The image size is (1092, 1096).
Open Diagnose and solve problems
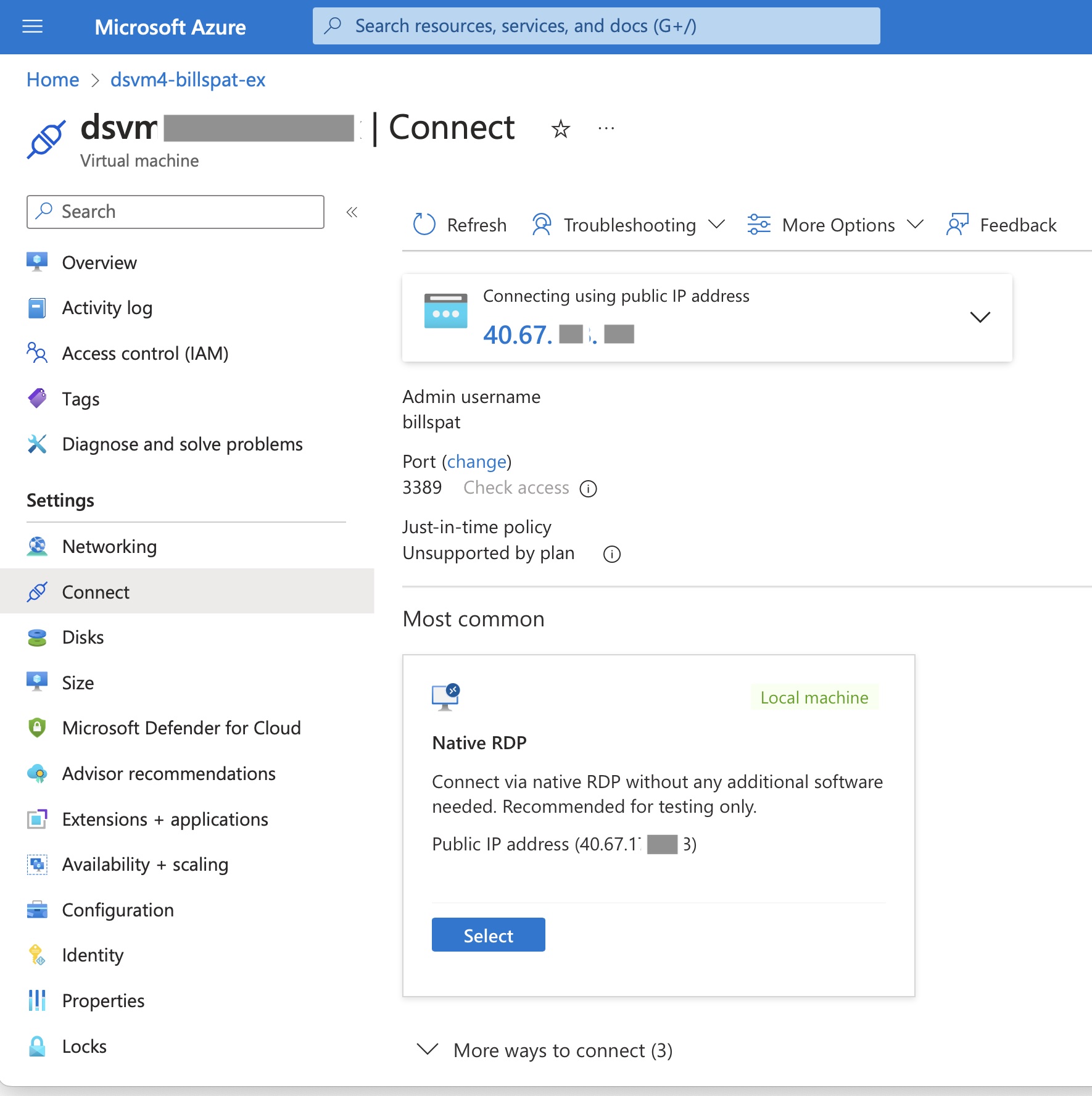[183, 444]
